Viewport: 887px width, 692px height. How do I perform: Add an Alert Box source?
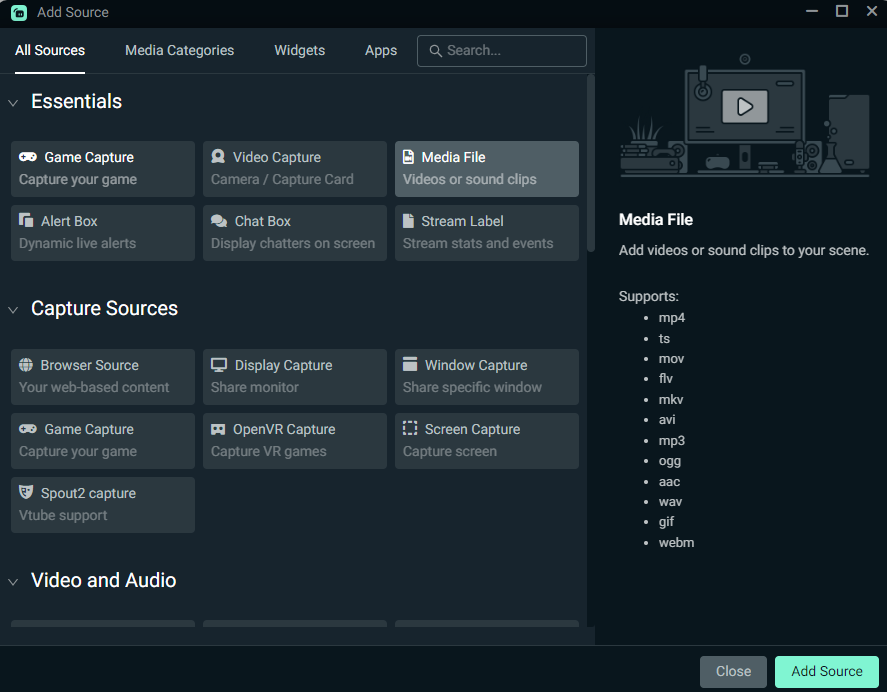click(102, 232)
